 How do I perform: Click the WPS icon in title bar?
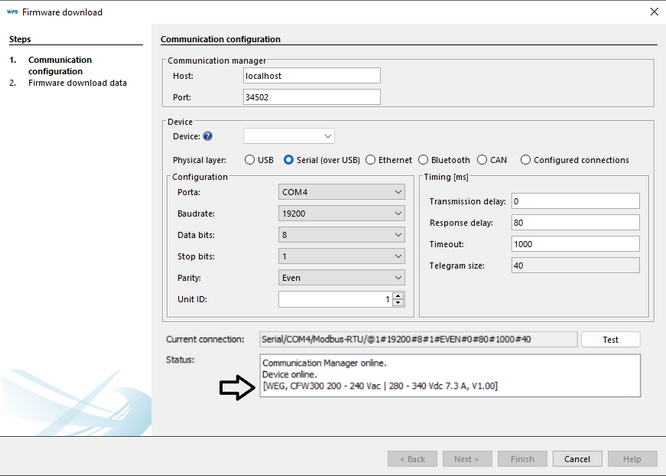click(12, 12)
